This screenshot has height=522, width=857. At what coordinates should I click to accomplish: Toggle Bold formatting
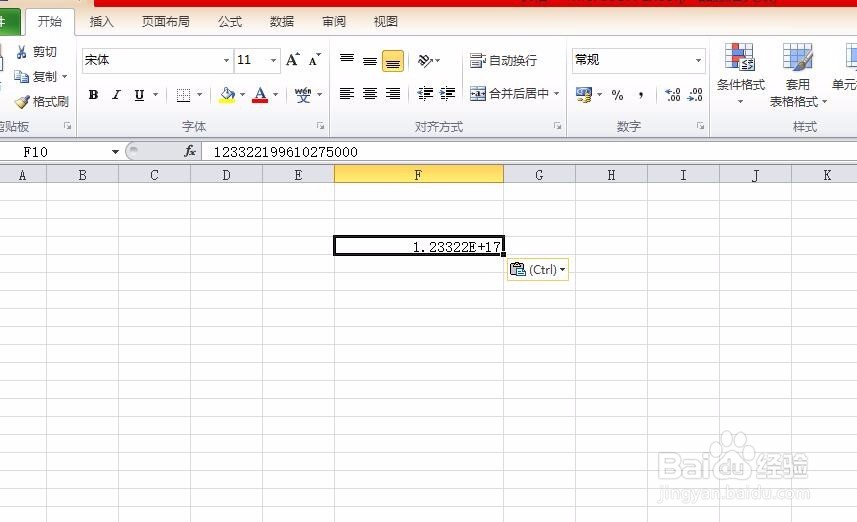pos(93,95)
